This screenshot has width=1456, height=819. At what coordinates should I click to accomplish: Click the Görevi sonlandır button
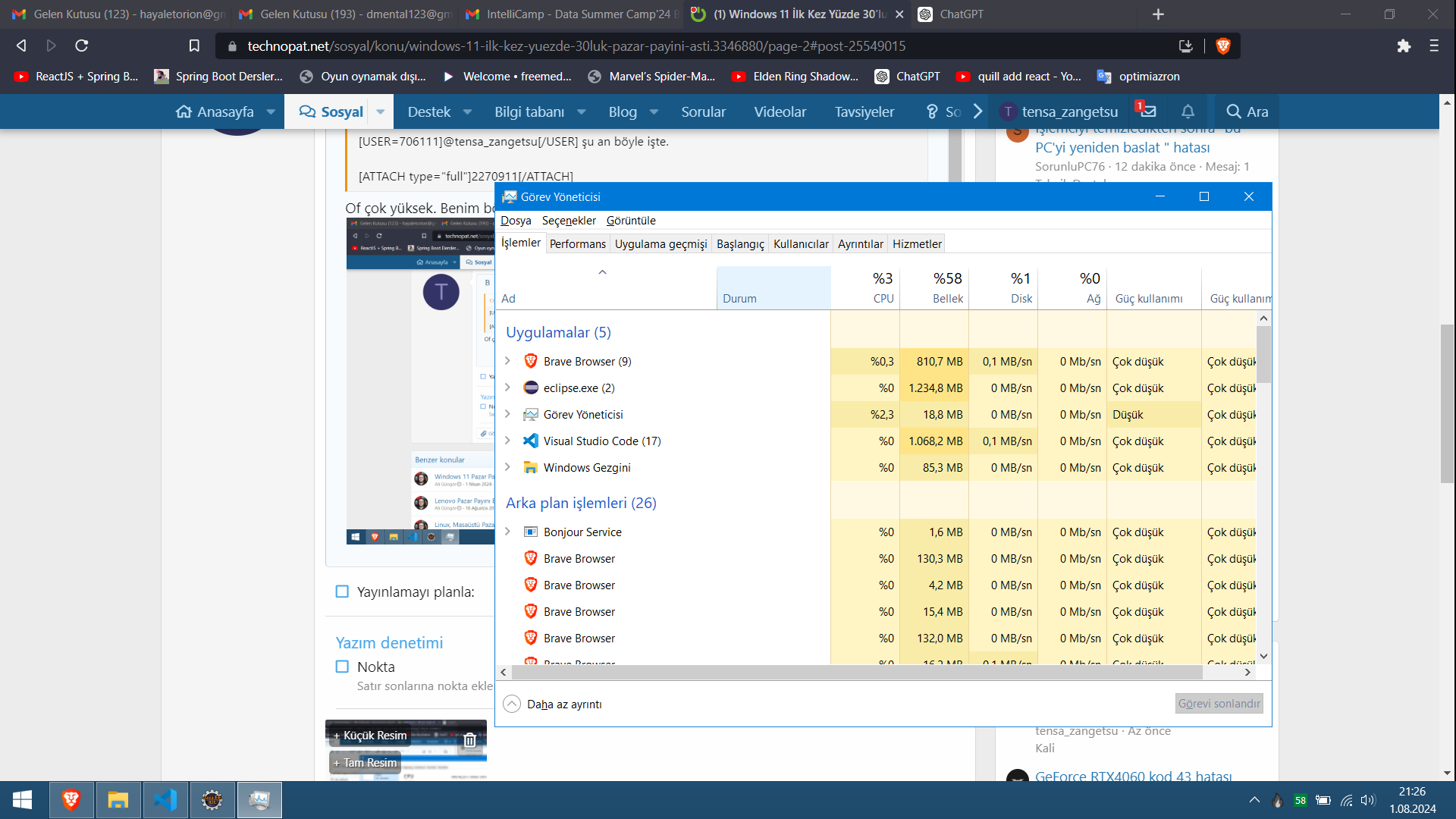coord(1219,704)
